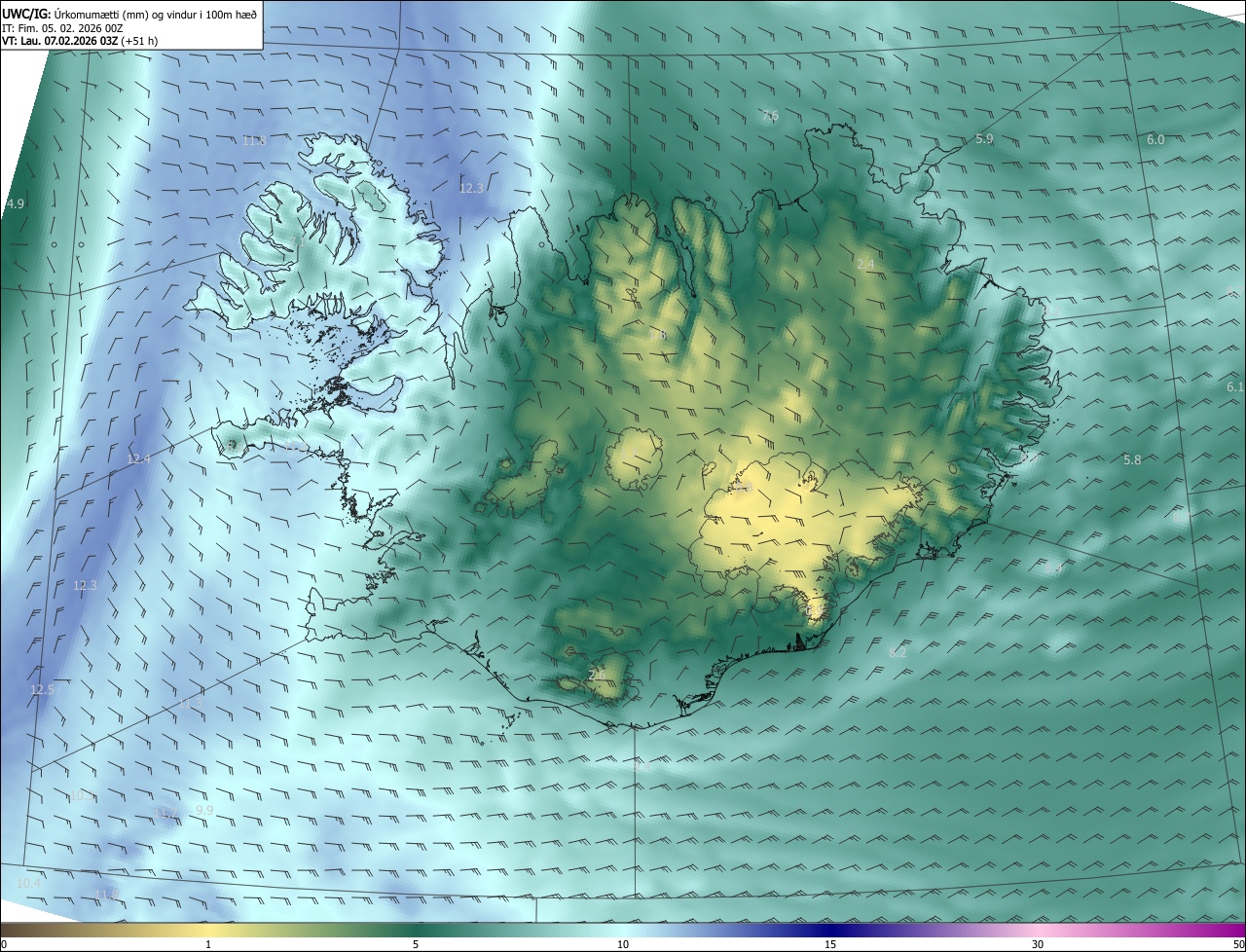
Task: Click the 12.5 value label
Action: click(x=42, y=689)
